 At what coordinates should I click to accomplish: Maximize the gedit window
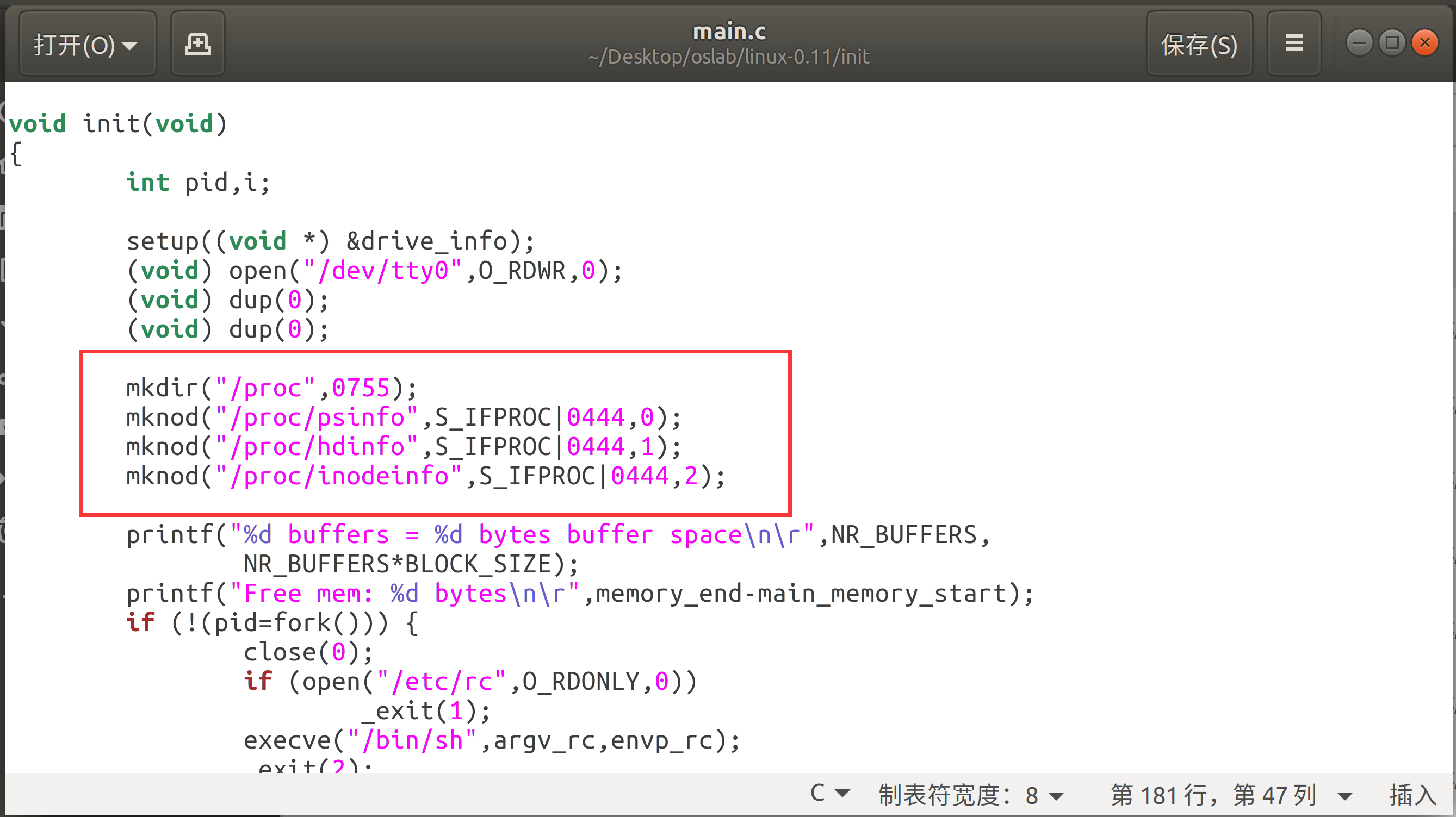click(x=1392, y=43)
